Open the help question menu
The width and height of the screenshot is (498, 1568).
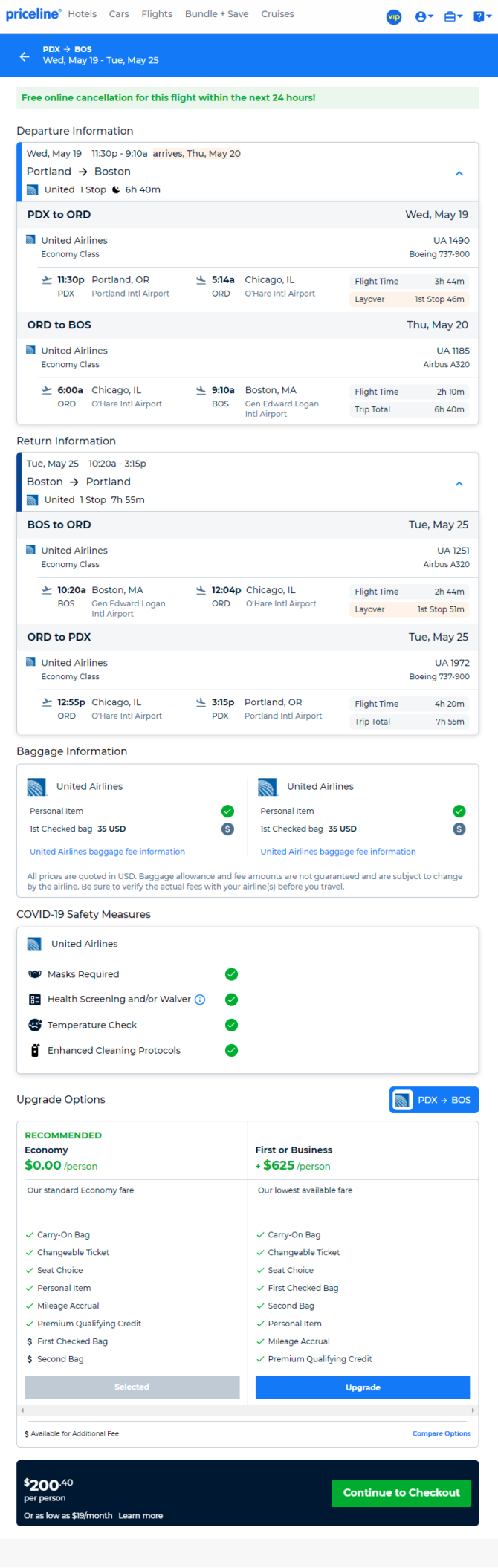pyautogui.click(x=482, y=16)
